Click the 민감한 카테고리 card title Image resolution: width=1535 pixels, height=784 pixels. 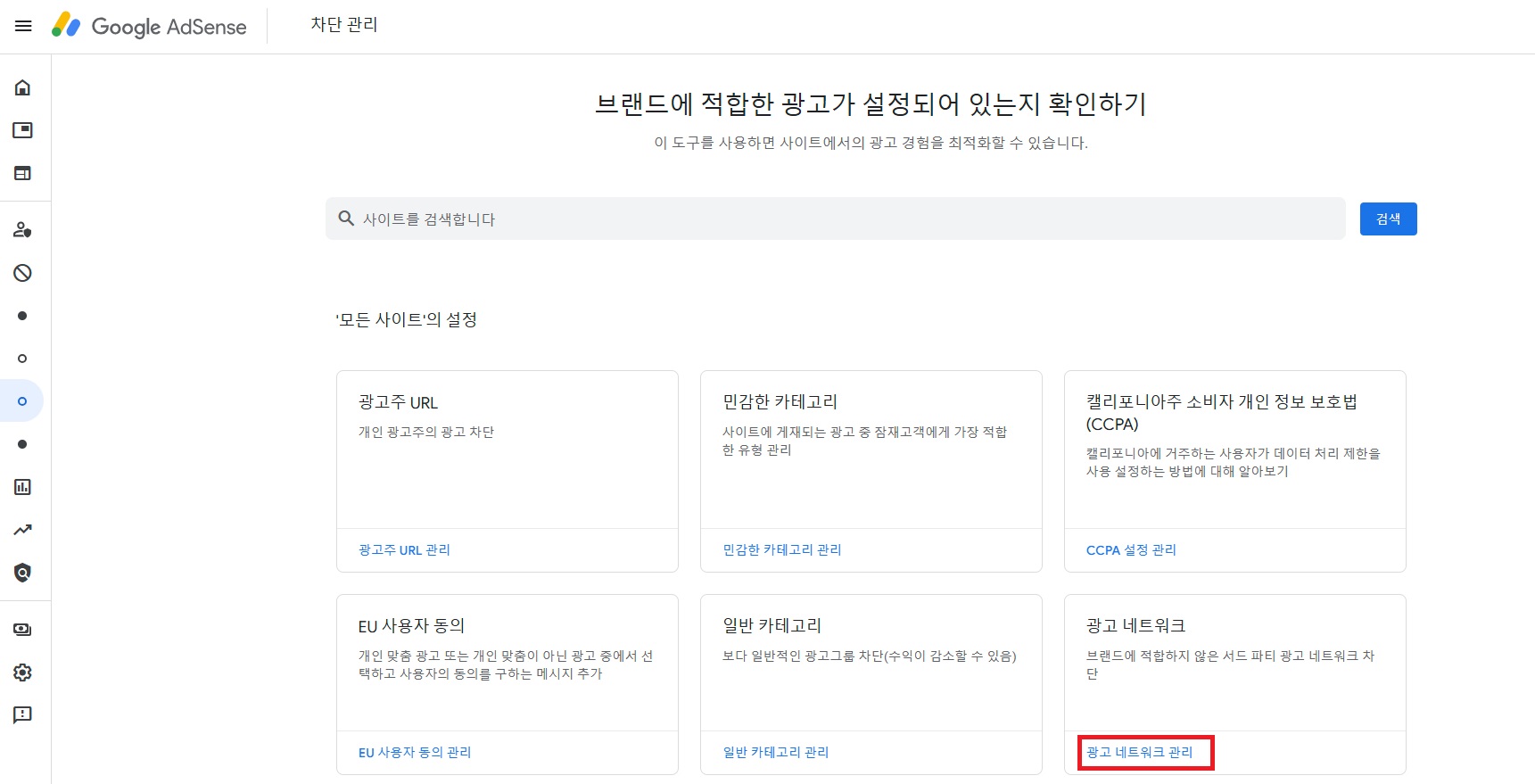coord(780,402)
